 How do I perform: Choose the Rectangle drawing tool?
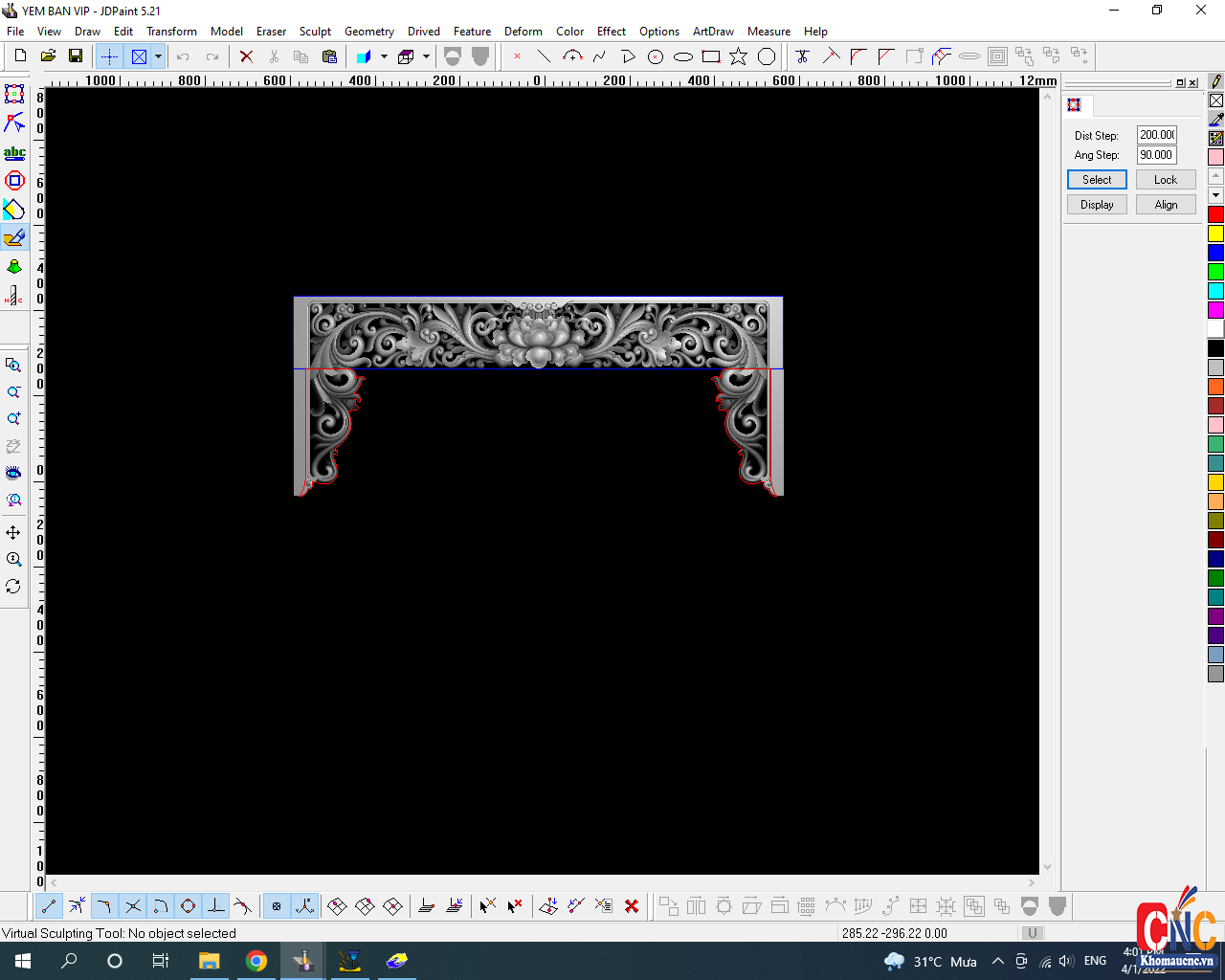pyautogui.click(x=710, y=56)
